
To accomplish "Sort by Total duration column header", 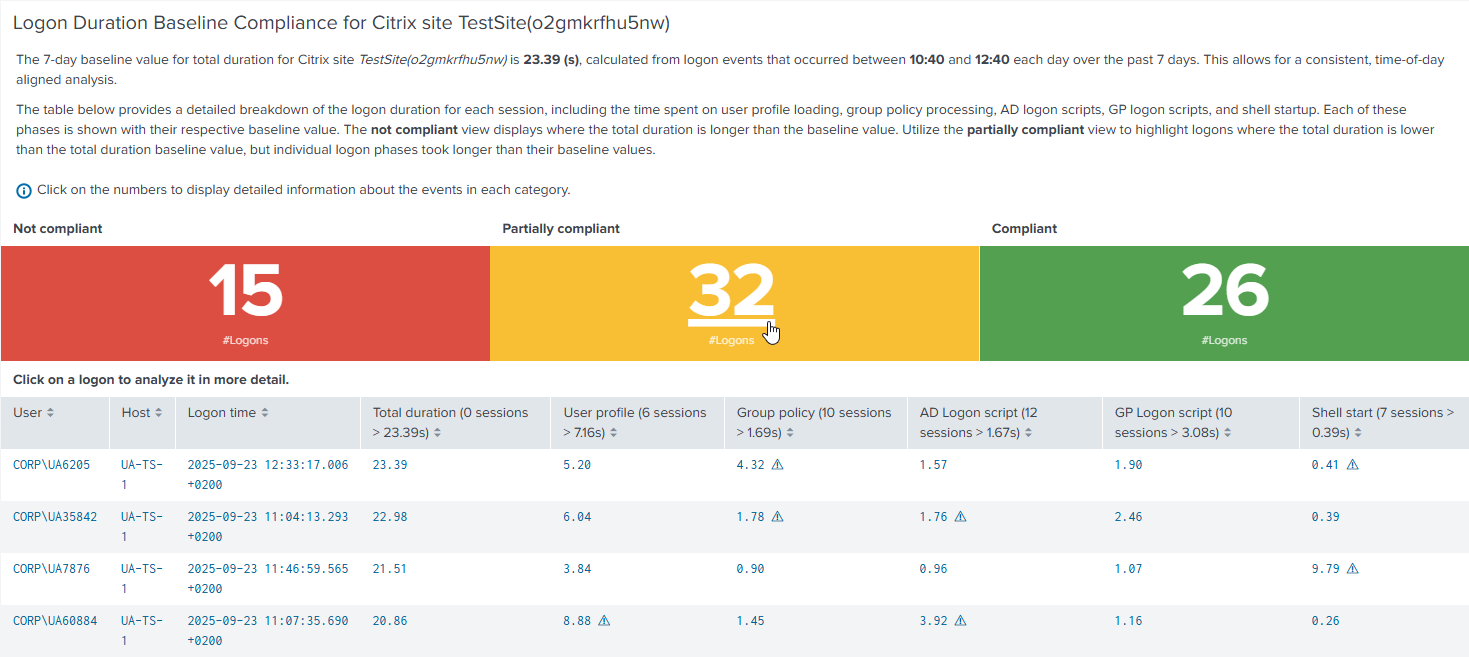I will tap(438, 433).
